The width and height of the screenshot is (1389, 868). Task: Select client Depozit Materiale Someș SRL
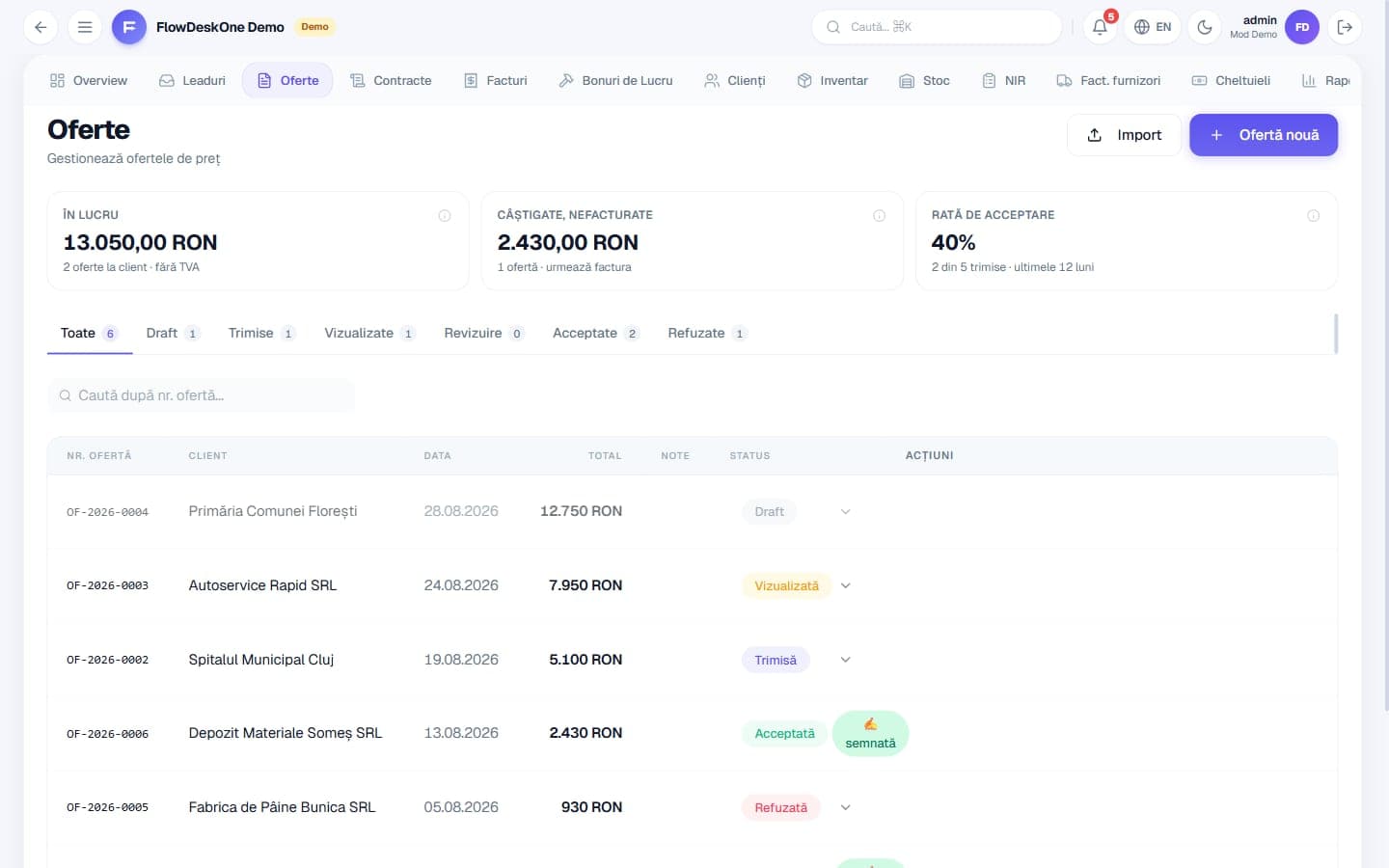pyautogui.click(x=286, y=733)
